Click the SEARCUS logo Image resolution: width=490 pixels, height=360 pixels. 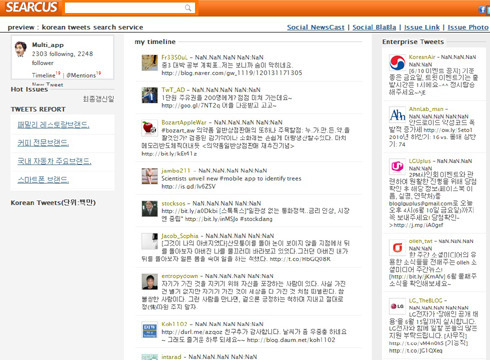[x=31, y=7]
